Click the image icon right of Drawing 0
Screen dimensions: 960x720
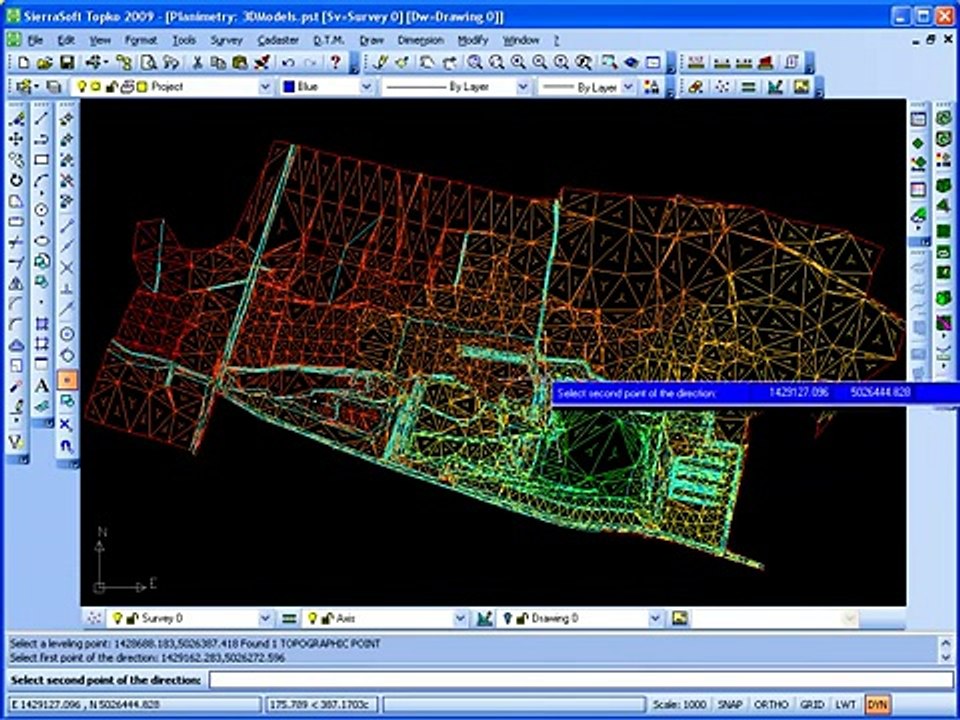pos(679,618)
